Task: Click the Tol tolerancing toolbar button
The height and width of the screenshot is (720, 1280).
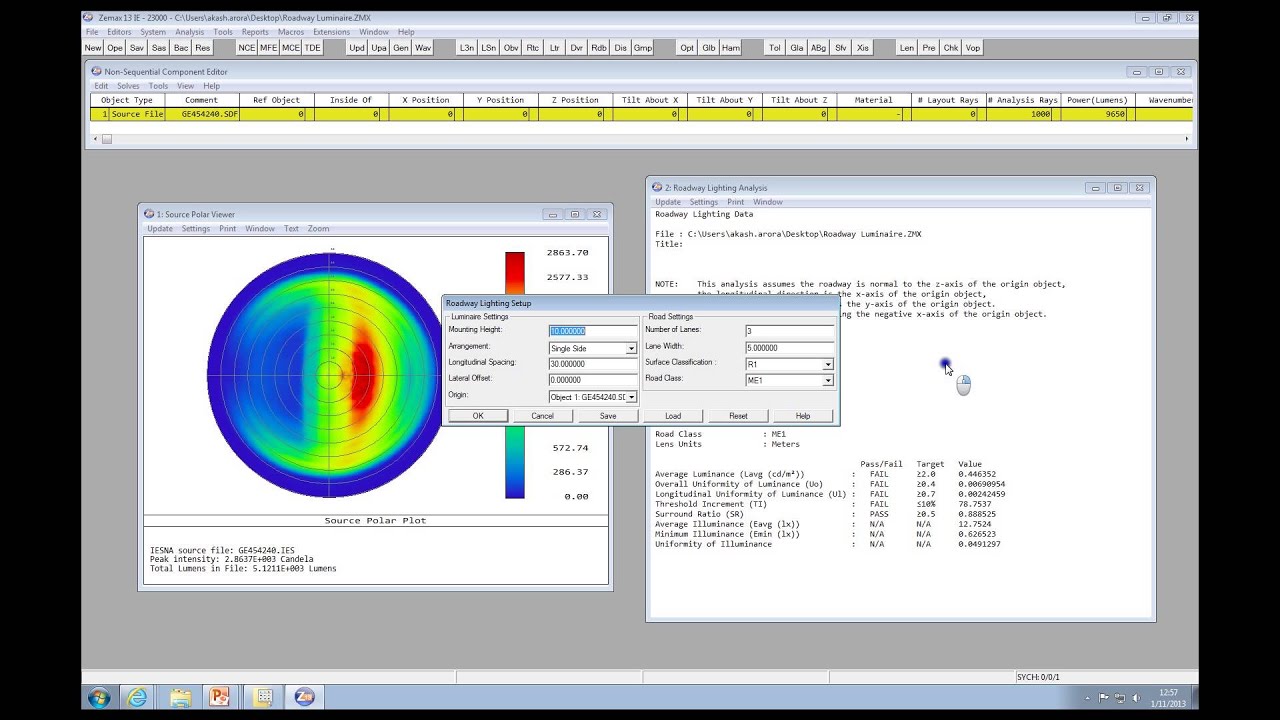Action: (775, 48)
